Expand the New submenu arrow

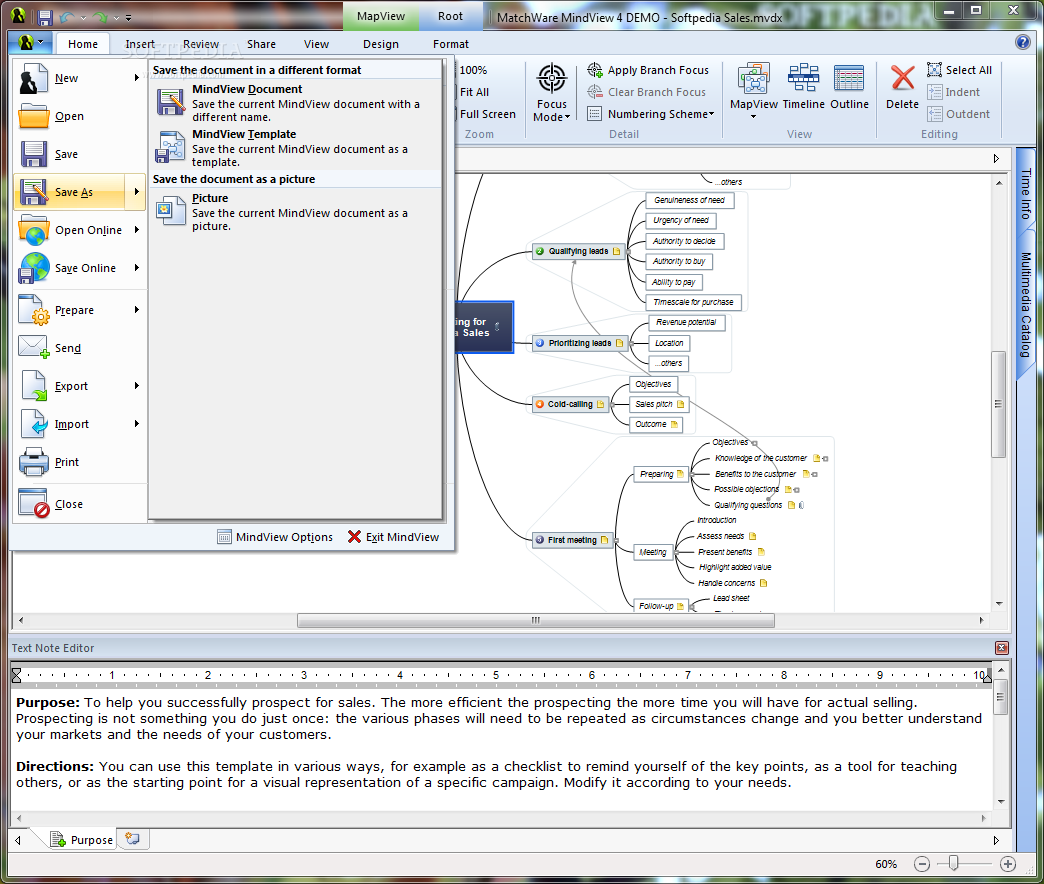[136, 78]
